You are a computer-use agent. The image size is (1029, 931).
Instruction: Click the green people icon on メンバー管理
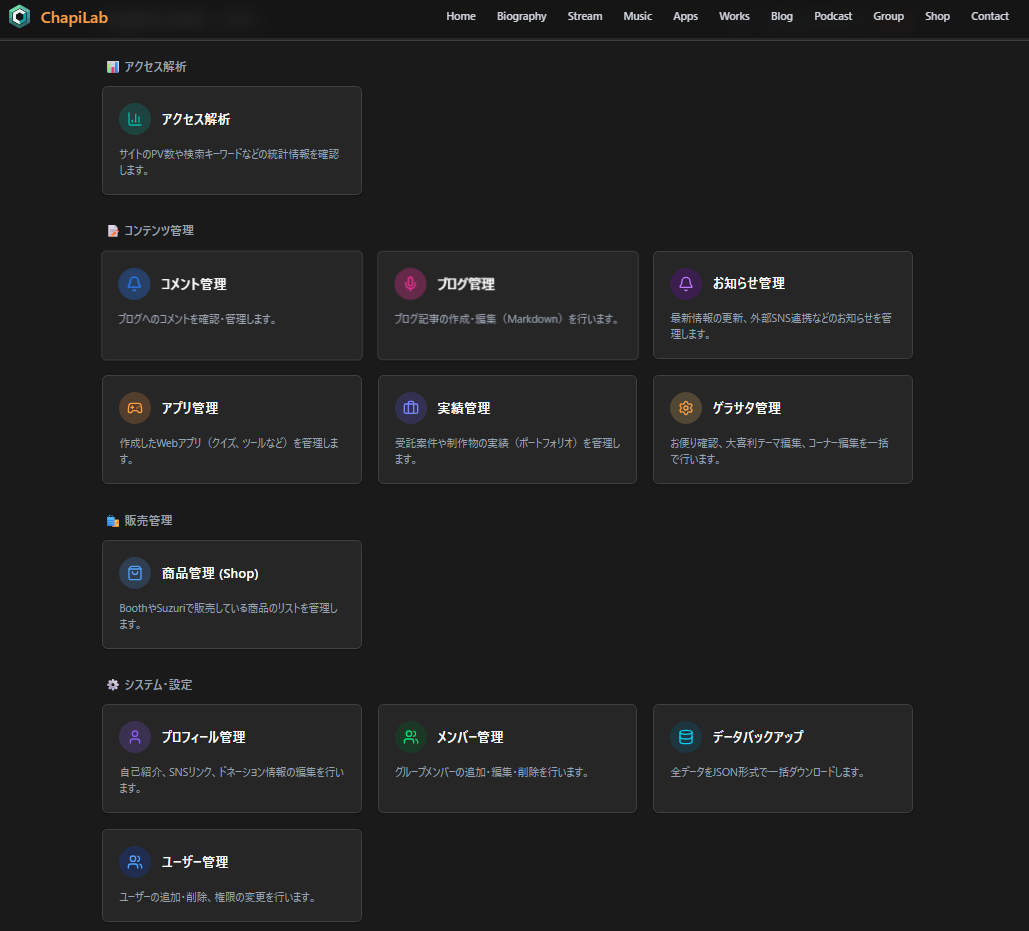click(410, 737)
